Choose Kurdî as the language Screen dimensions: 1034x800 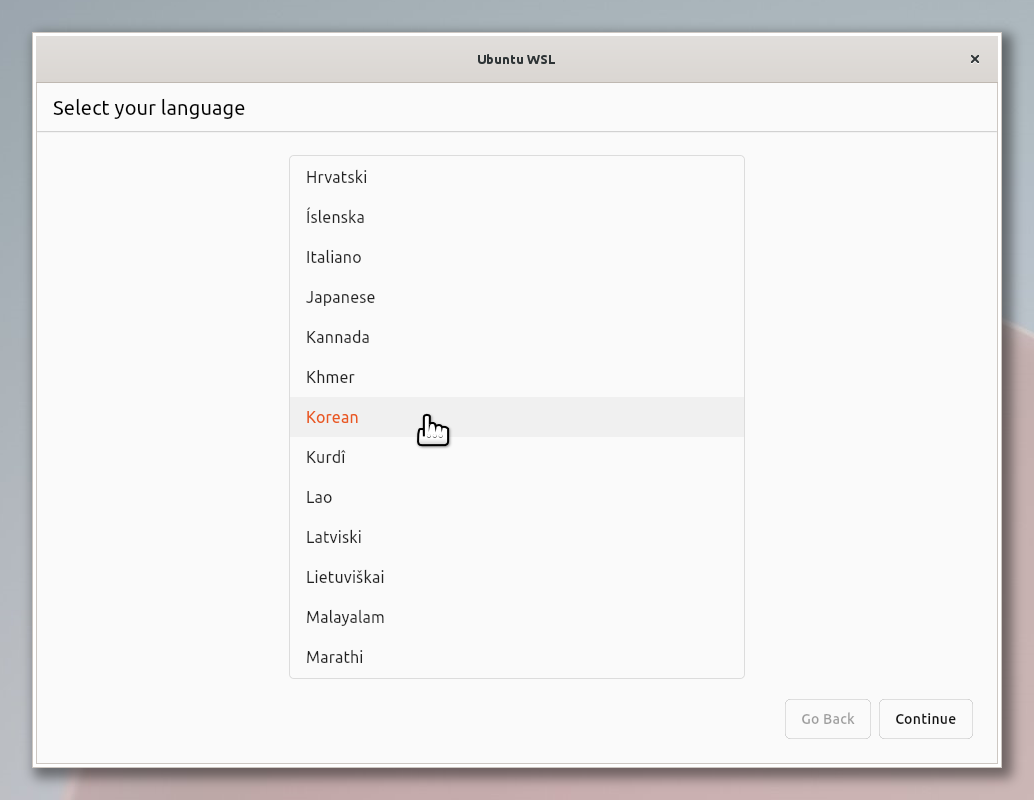coord(517,457)
